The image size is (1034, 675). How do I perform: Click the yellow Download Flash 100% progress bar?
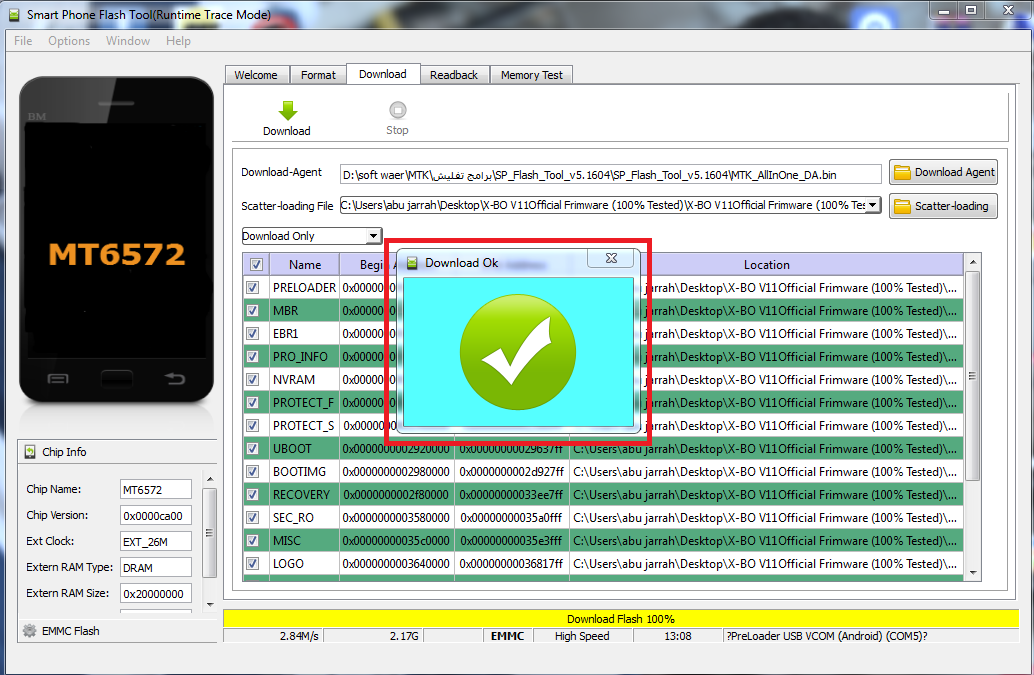point(621,618)
